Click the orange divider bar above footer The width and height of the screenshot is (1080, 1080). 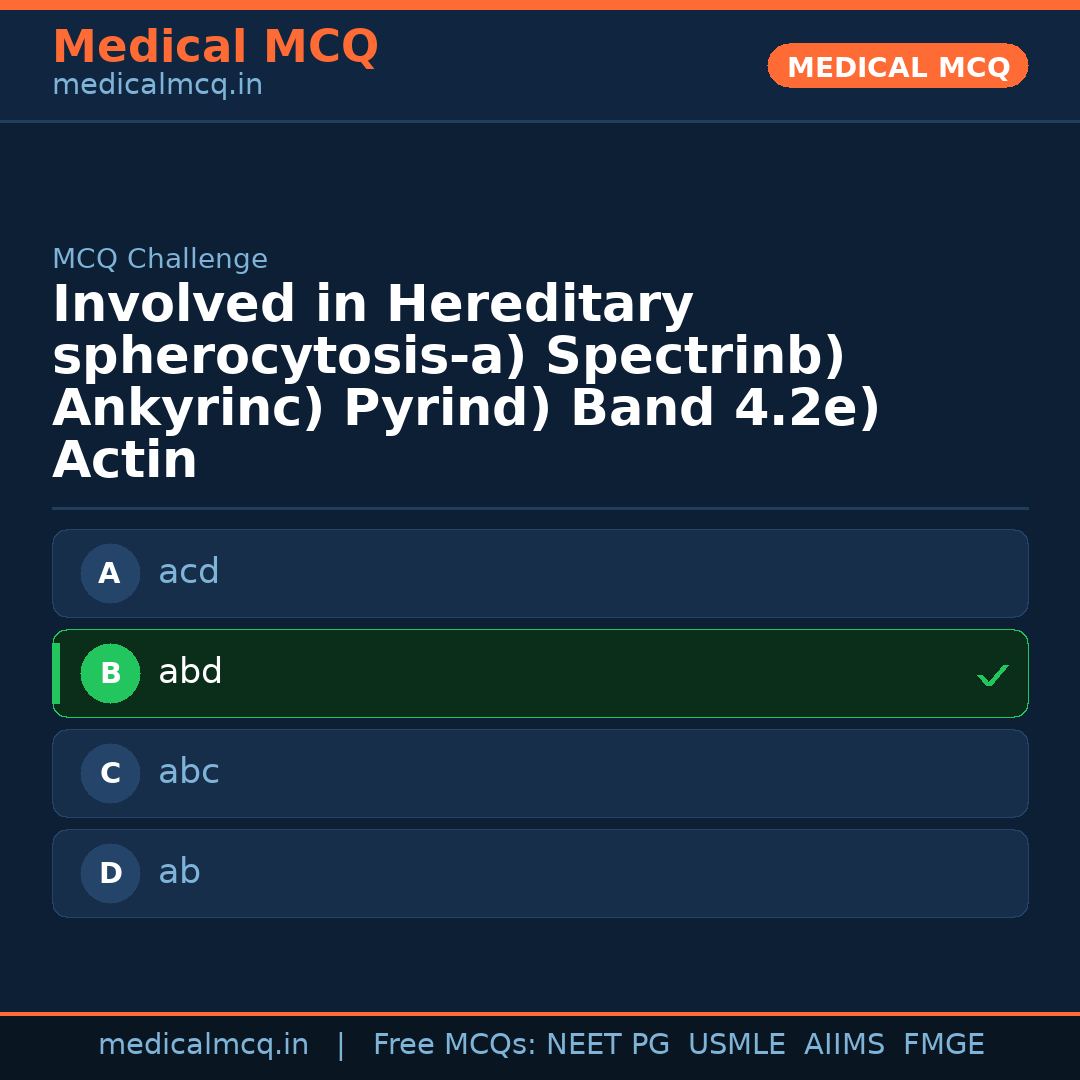540,1012
